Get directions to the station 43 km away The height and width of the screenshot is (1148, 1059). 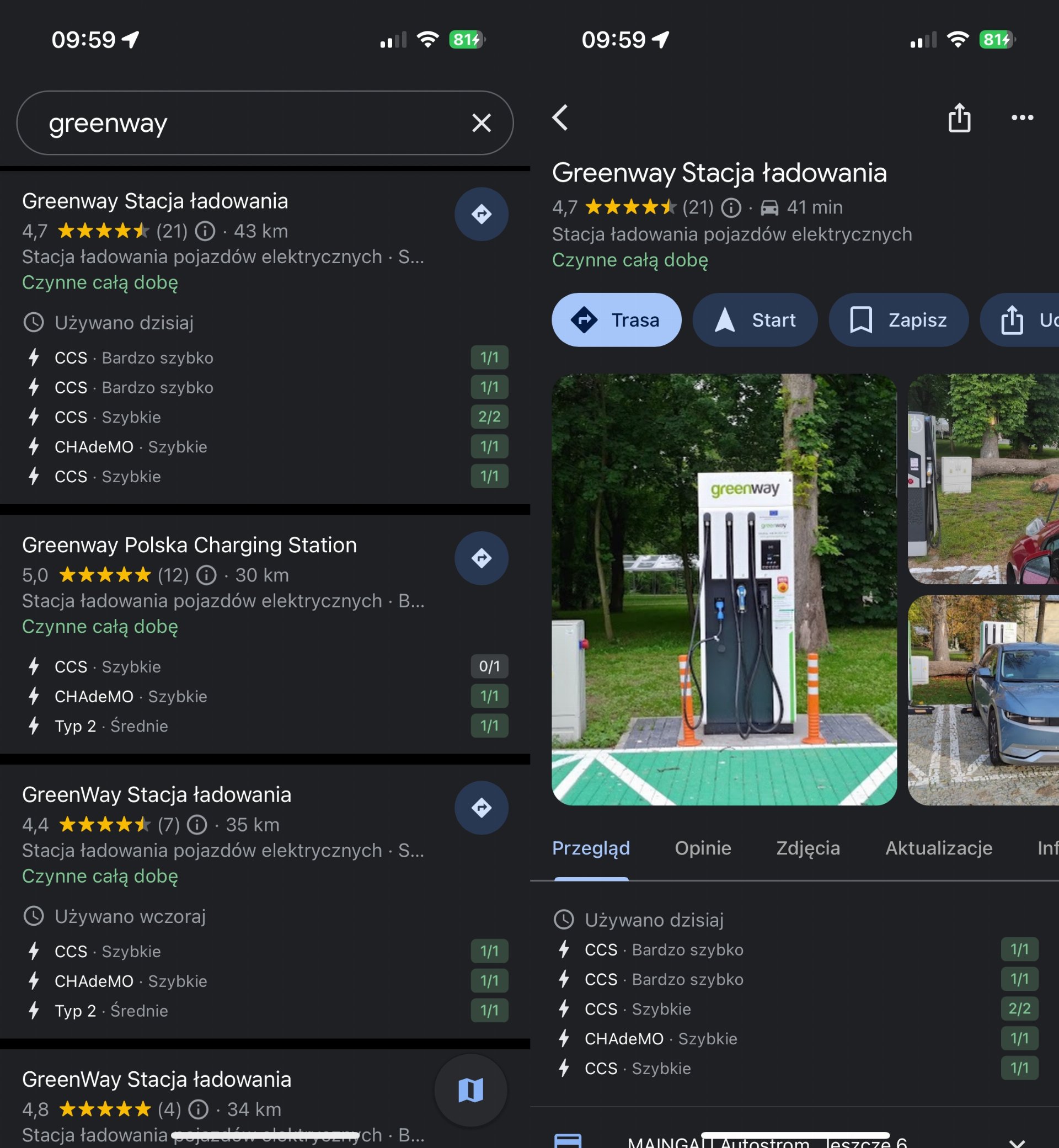tap(482, 215)
